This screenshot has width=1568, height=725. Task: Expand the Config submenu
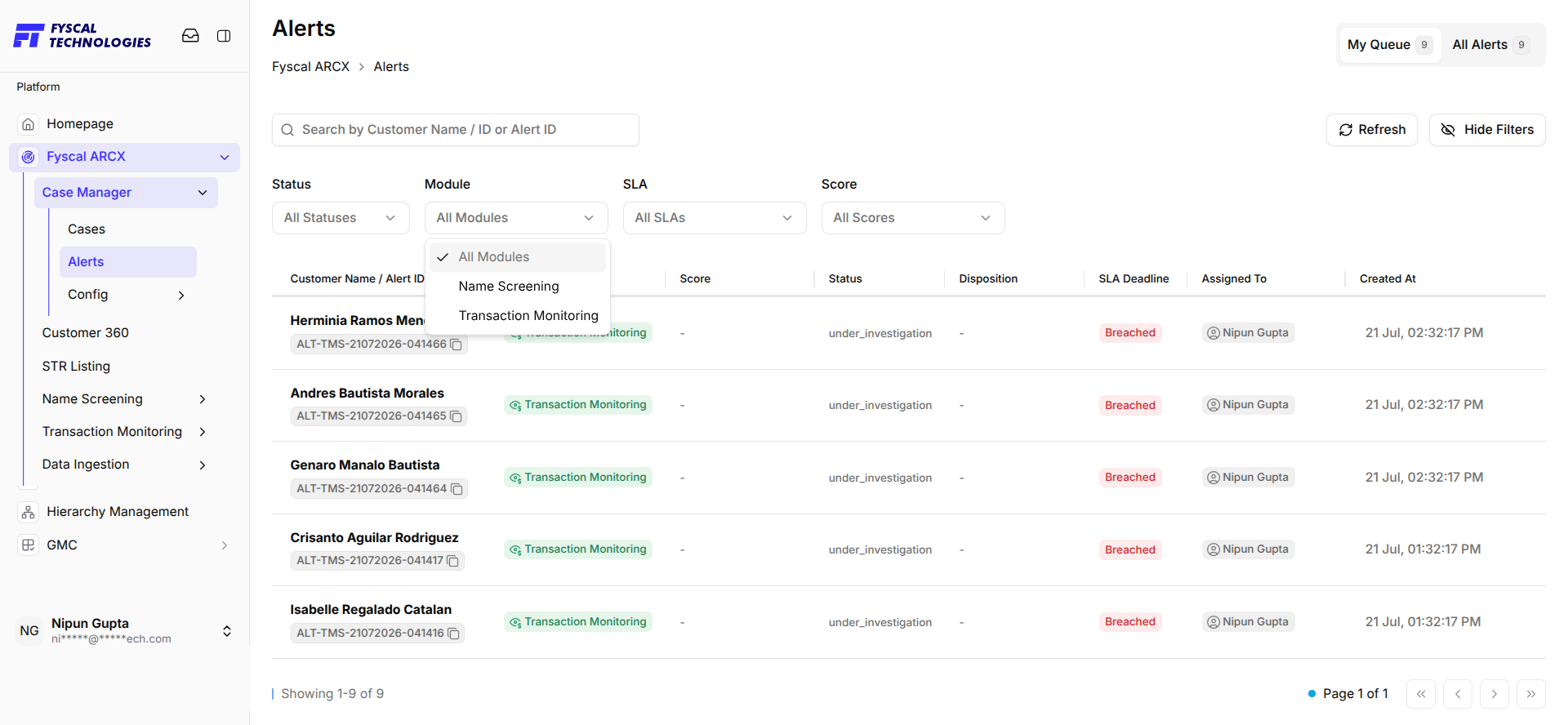point(181,296)
